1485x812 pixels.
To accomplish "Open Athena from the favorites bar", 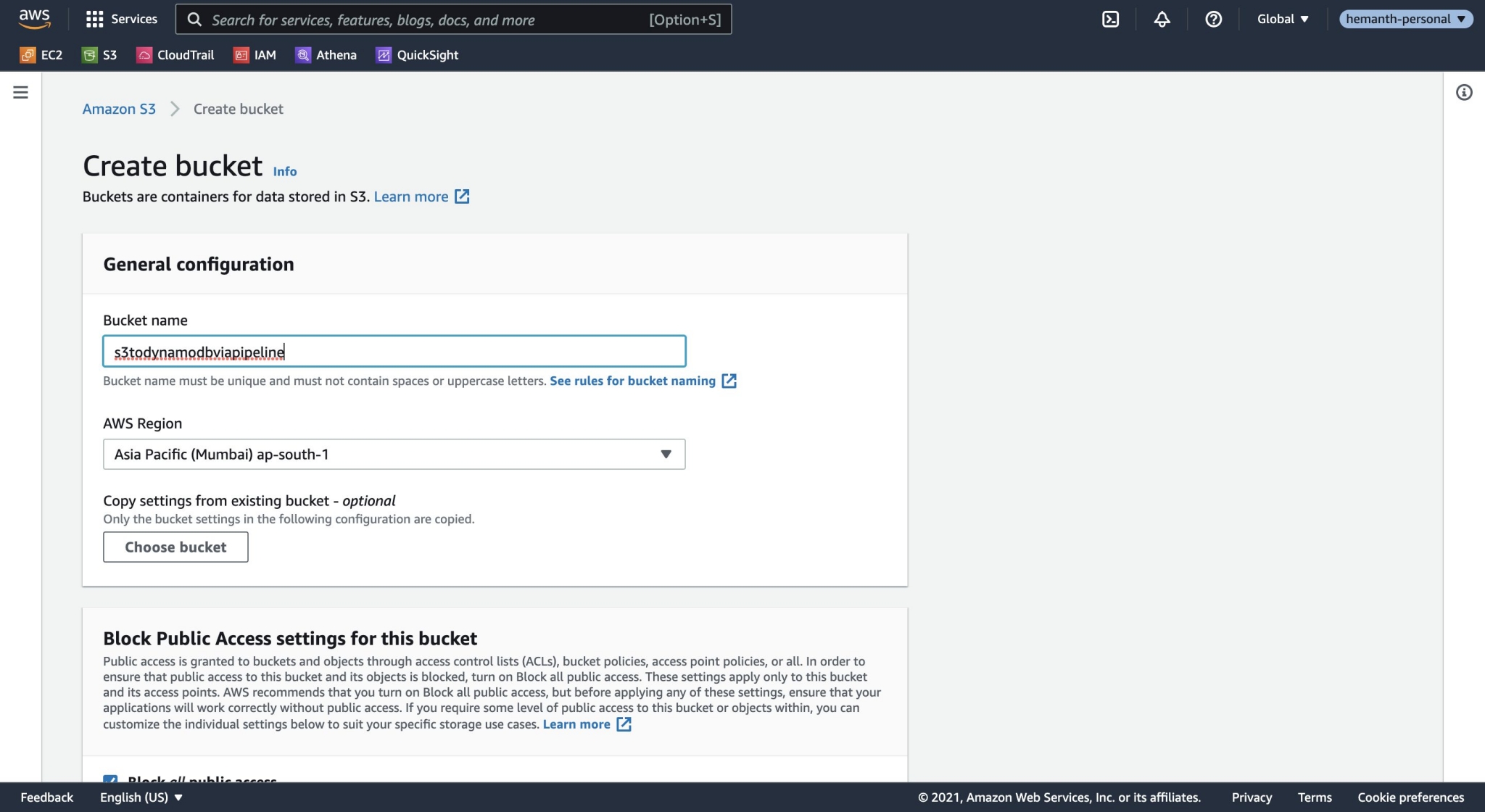I will pos(327,54).
